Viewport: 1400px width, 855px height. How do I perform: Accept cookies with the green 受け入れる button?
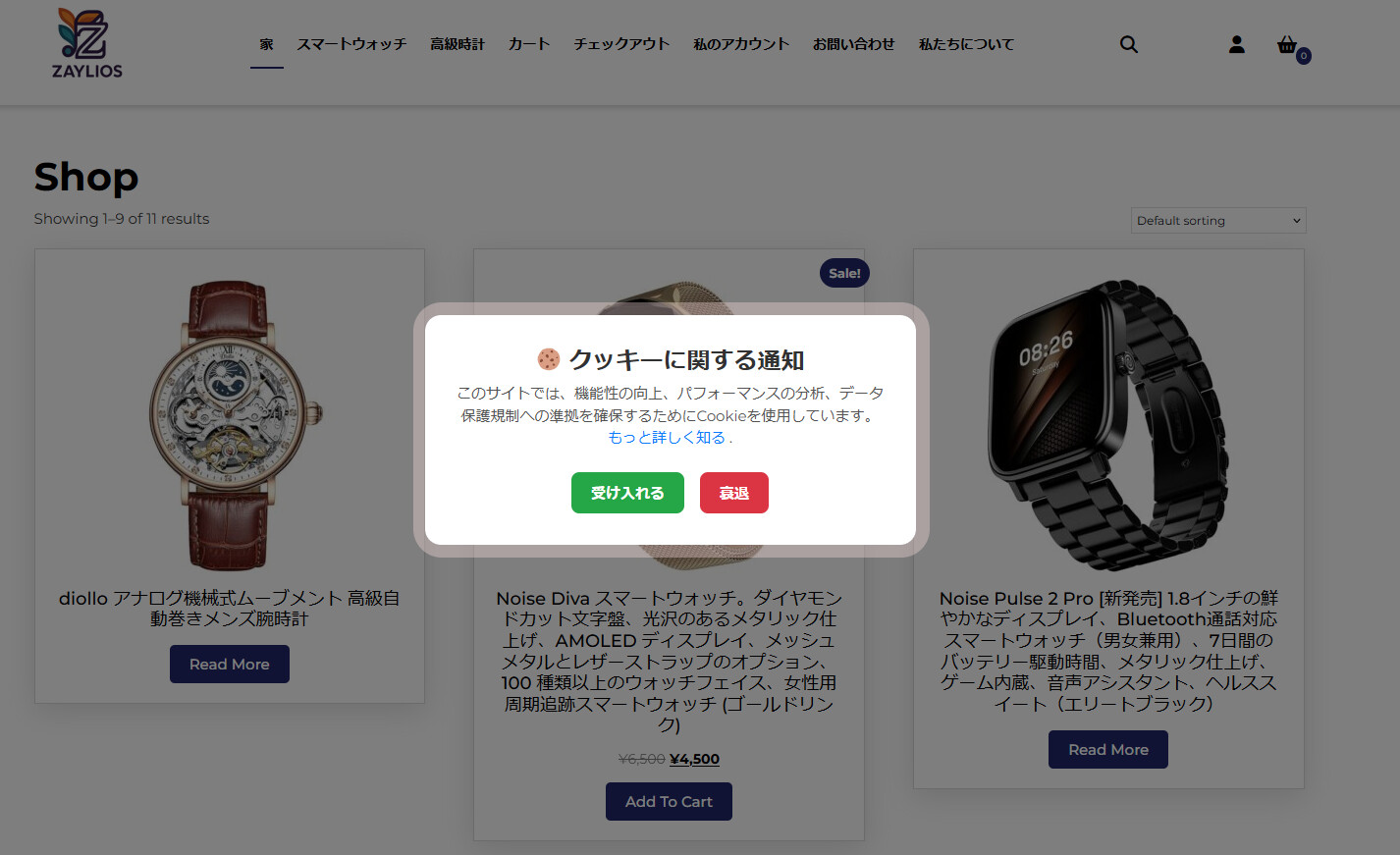(x=627, y=493)
